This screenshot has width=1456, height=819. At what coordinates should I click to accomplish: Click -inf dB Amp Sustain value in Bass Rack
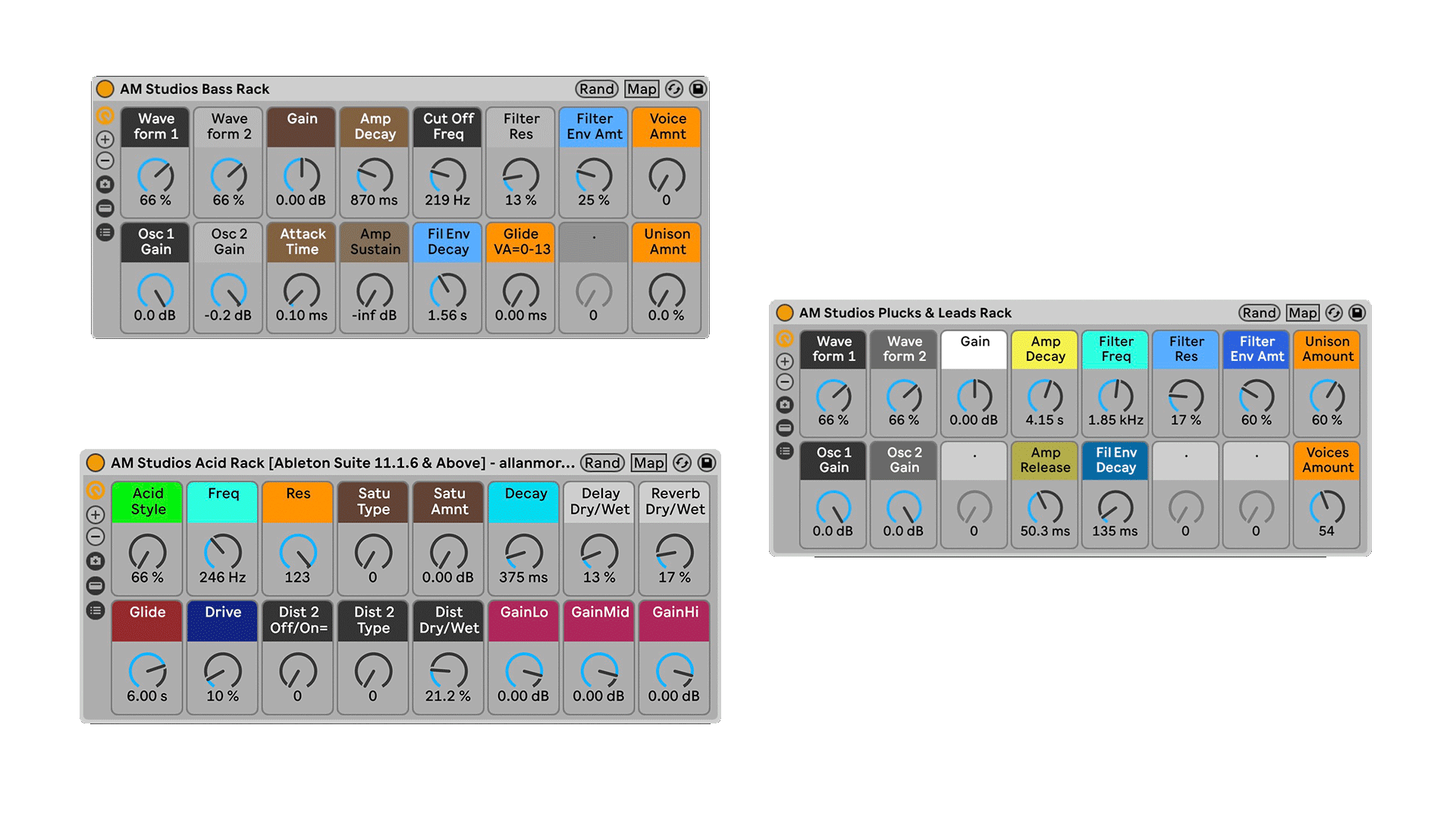[374, 315]
